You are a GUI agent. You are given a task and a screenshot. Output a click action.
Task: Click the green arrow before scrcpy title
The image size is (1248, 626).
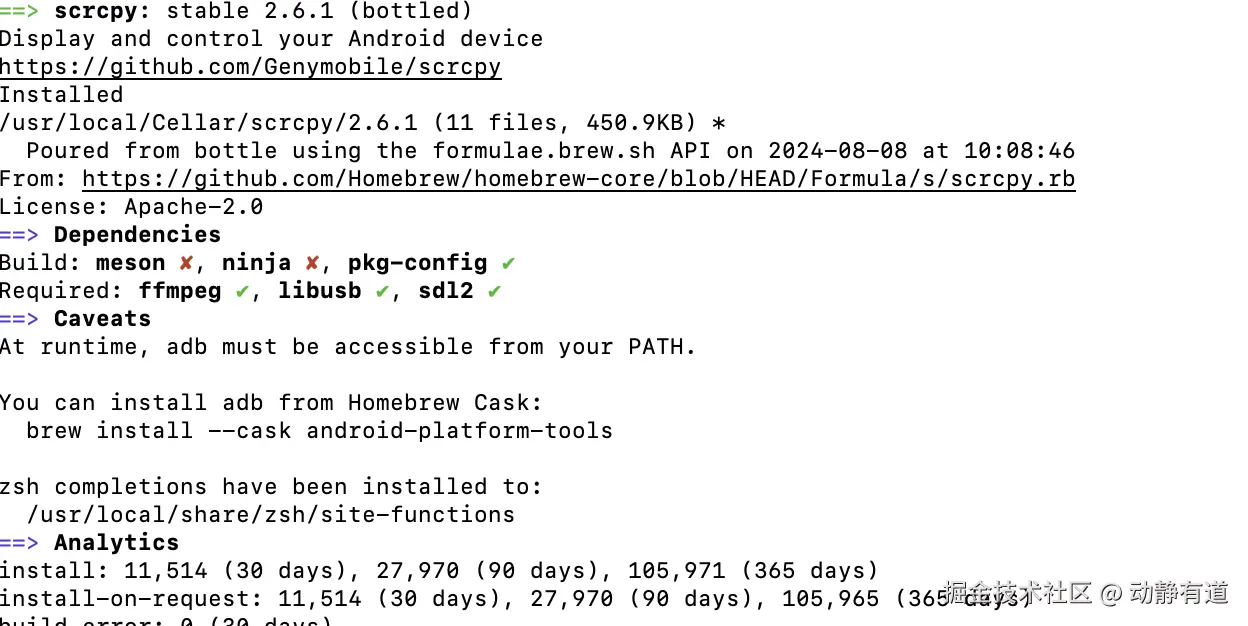click(x=19, y=11)
